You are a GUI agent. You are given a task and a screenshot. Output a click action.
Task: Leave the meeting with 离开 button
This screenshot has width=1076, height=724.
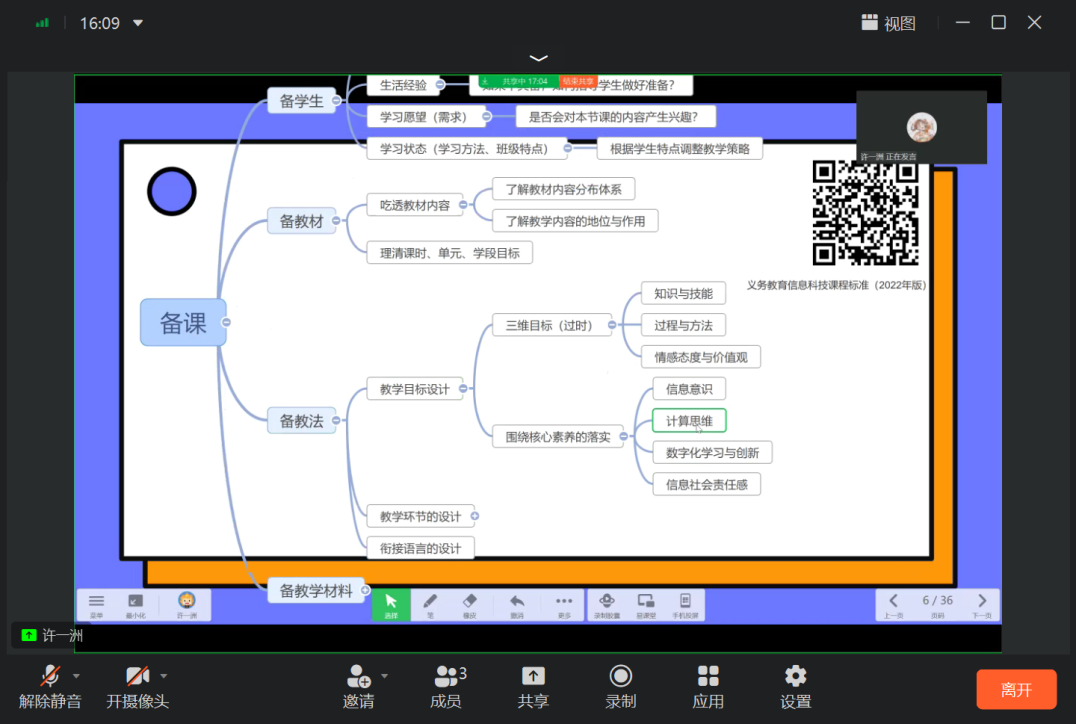pyautogui.click(x=1016, y=690)
